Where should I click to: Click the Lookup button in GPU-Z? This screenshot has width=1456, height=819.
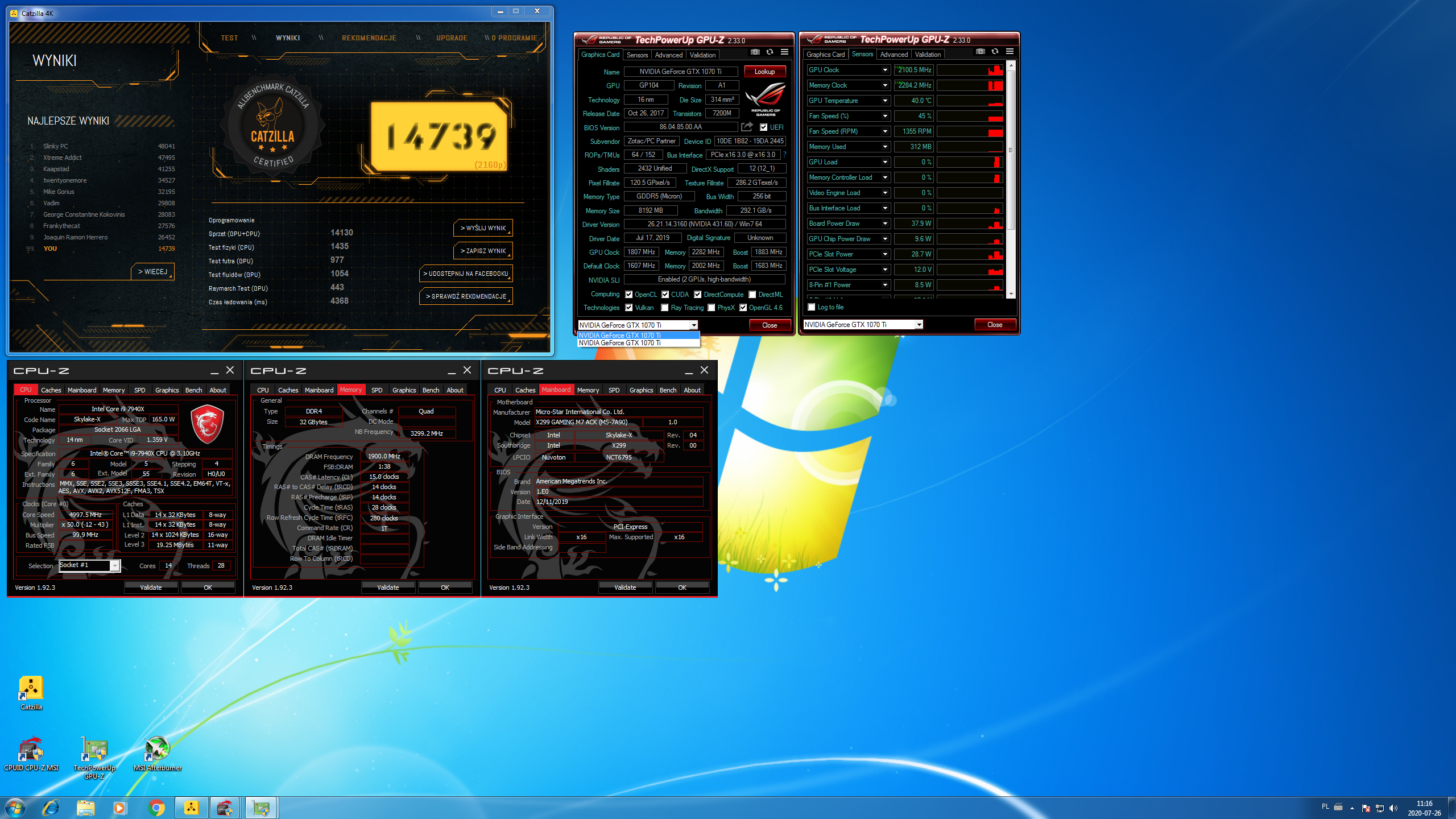tap(764, 72)
